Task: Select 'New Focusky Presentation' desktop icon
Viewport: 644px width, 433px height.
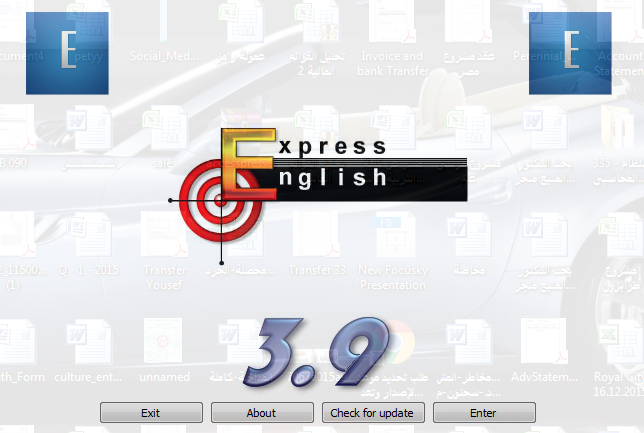Action: pyautogui.click(x=393, y=251)
